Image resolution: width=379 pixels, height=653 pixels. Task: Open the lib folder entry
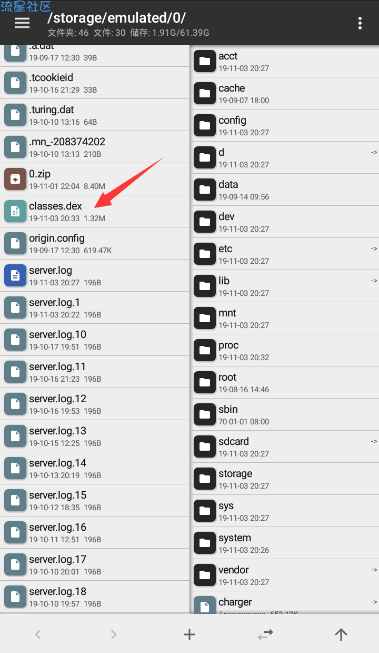tap(285, 286)
